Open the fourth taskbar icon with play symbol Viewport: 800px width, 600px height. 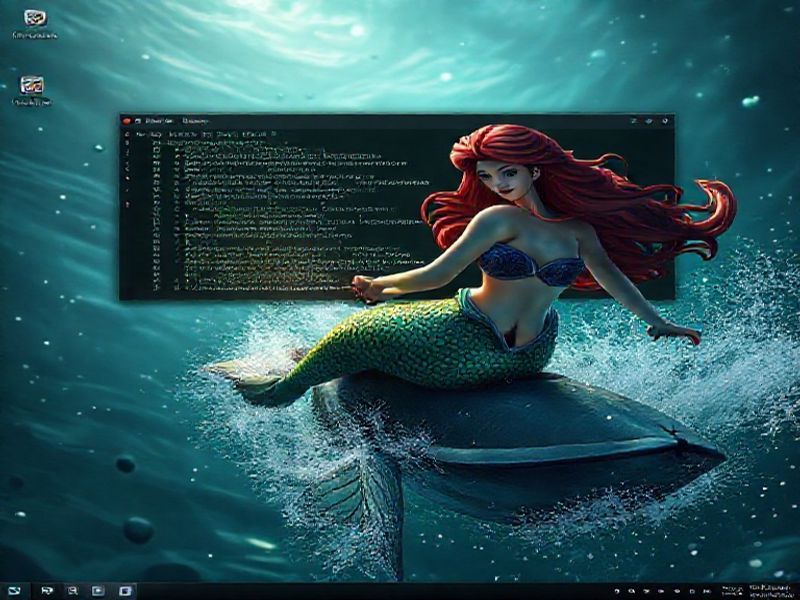click(98, 591)
